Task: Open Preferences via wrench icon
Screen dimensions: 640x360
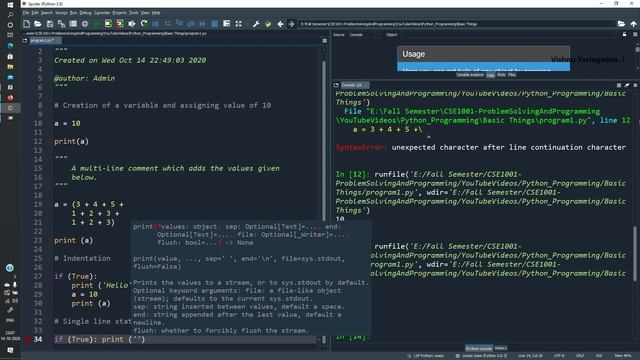Action: 256,24
